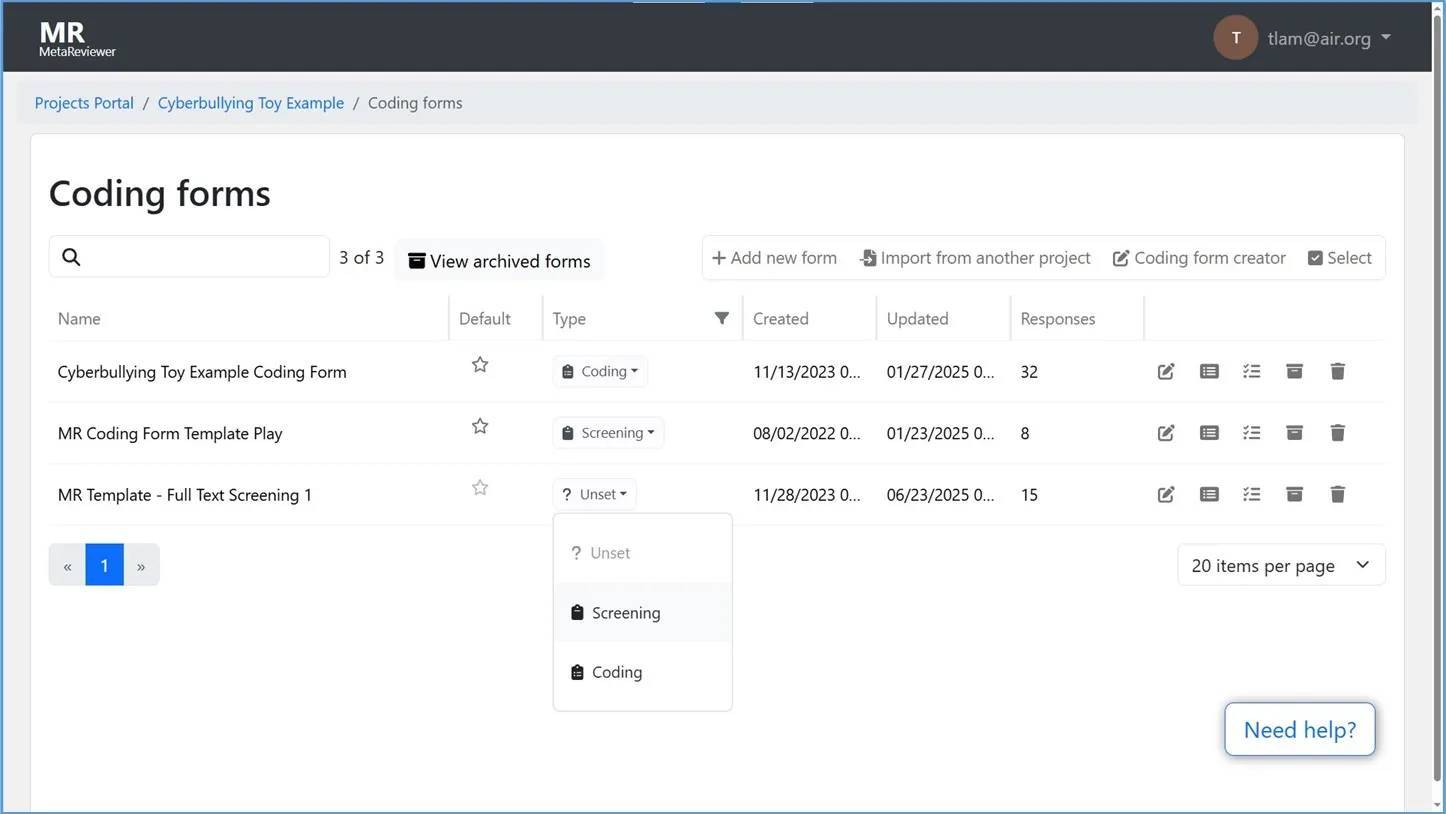Click the responses value 32

1029,372
